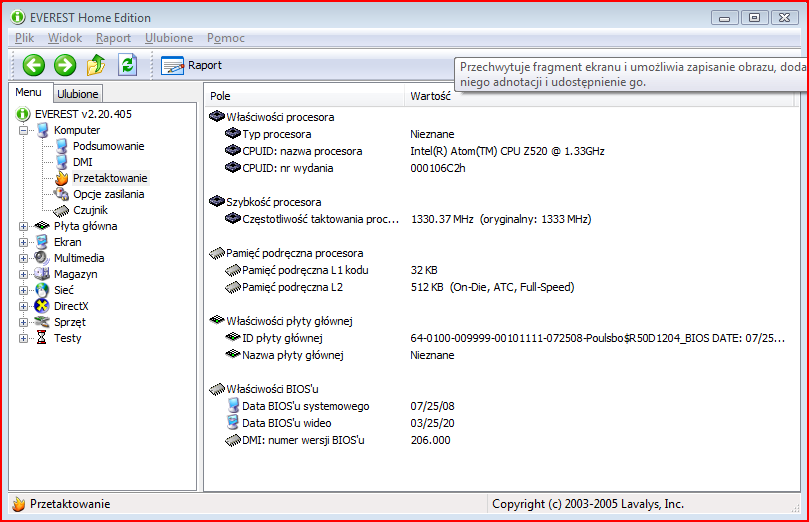Expand the Ekran node

tap(23, 242)
